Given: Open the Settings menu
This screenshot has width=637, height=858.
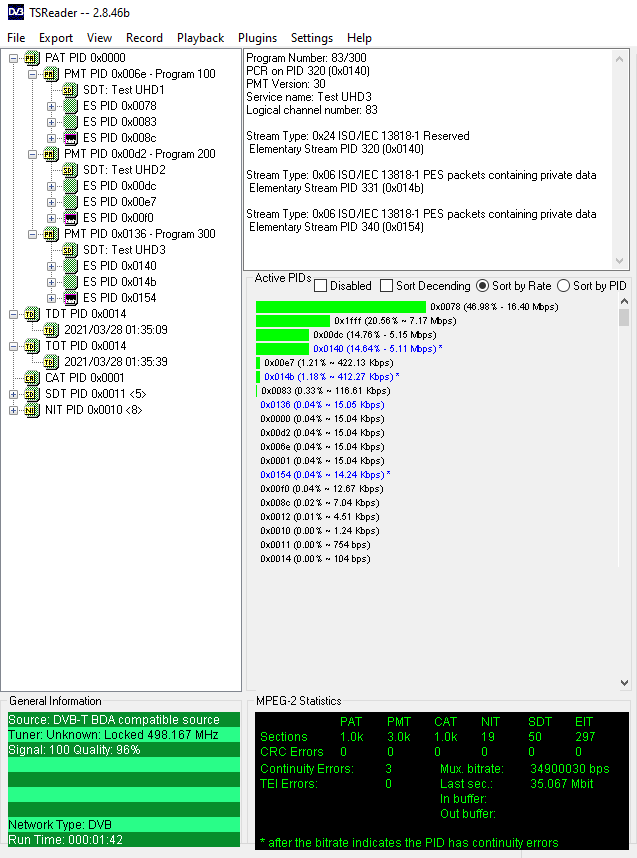Looking at the screenshot, I should point(312,38).
